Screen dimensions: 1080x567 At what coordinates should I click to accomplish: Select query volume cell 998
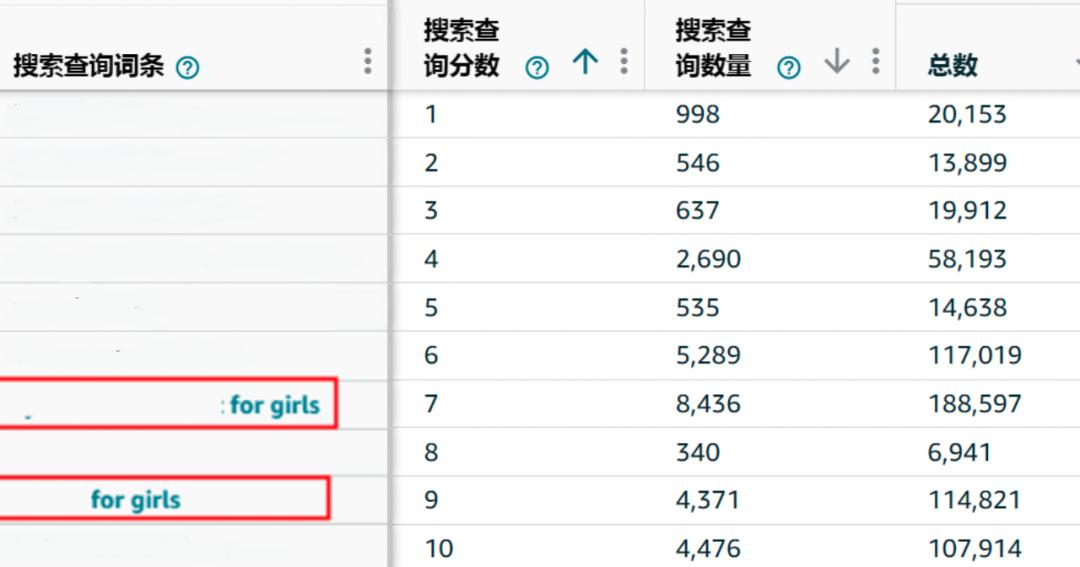click(x=698, y=114)
